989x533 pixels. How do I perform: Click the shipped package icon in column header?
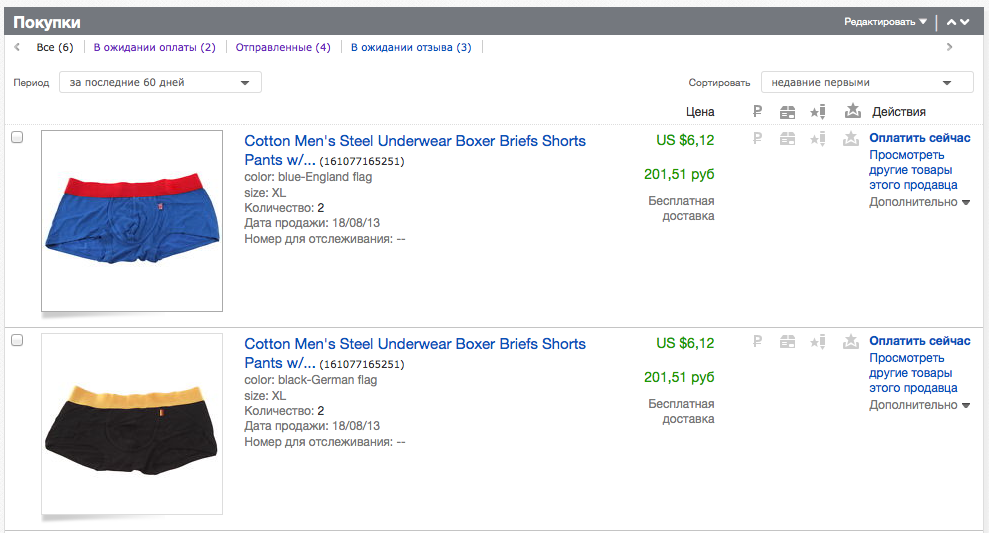[787, 112]
